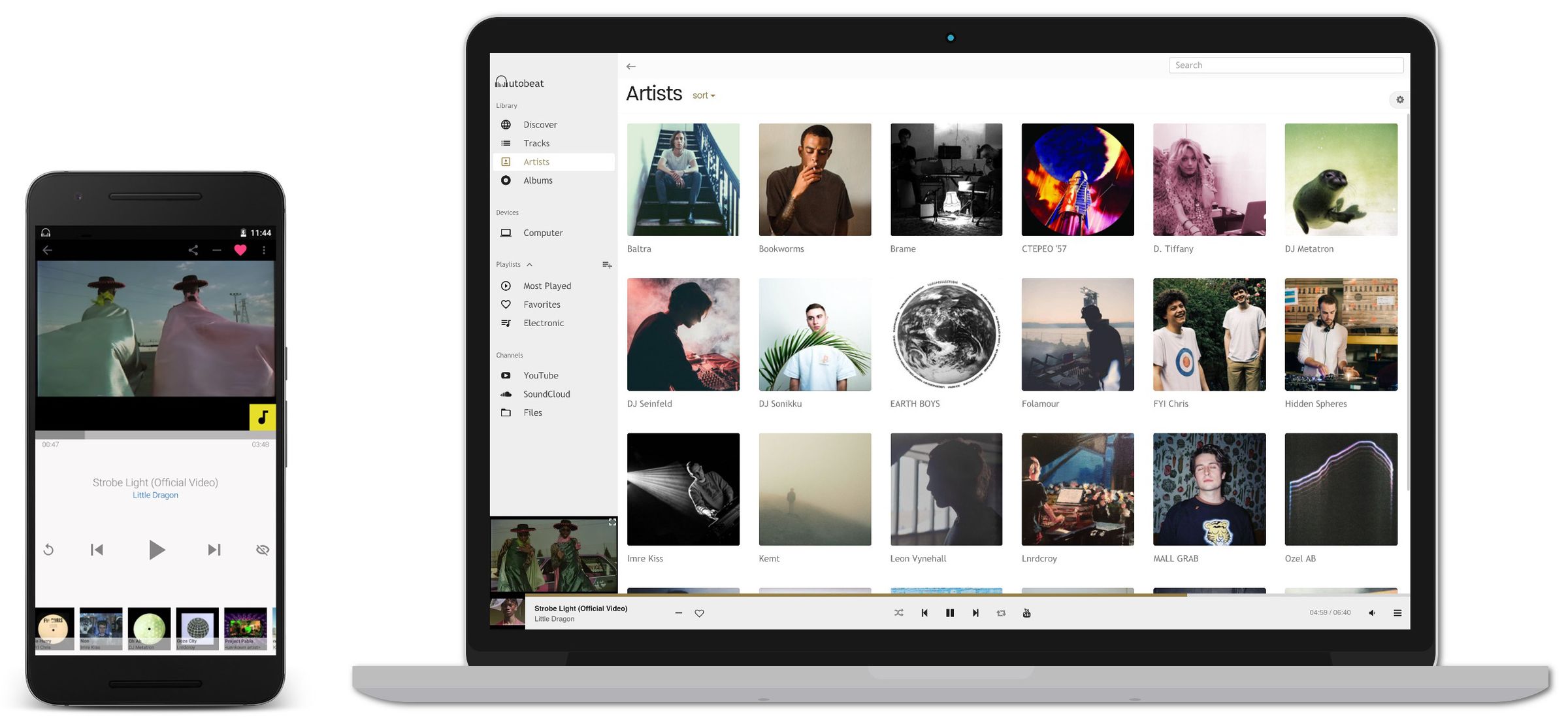Mute the volume in the playback bar
The image size is (1568, 719).
click(x=1372, y=612)
